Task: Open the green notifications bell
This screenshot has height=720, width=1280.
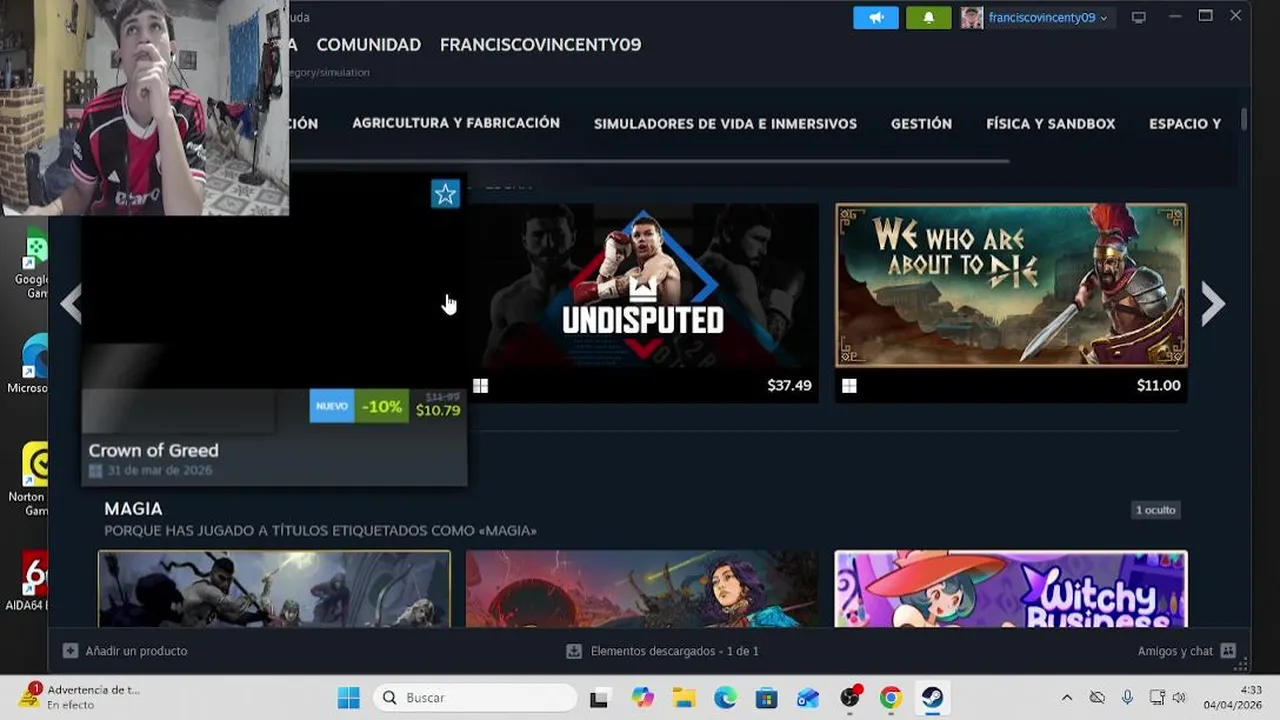Action: pyautogui.click(x=928, y=18)
